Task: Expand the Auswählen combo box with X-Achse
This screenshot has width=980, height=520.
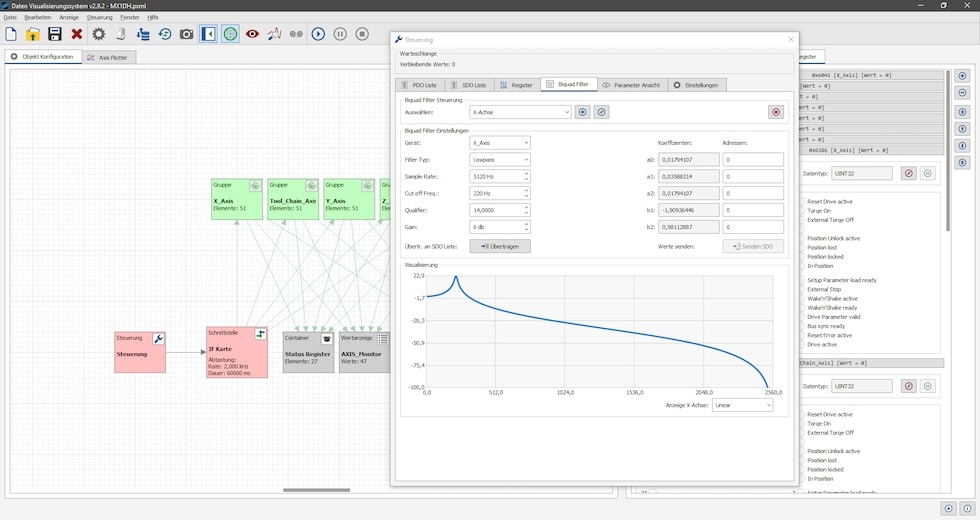Action: point(520,112)
